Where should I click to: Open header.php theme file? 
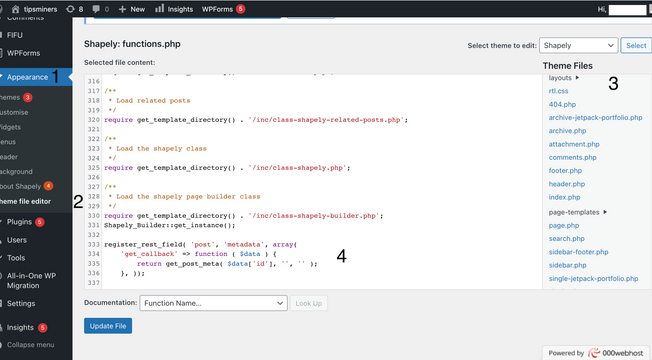pyautogui.click(x=567, y=184)
